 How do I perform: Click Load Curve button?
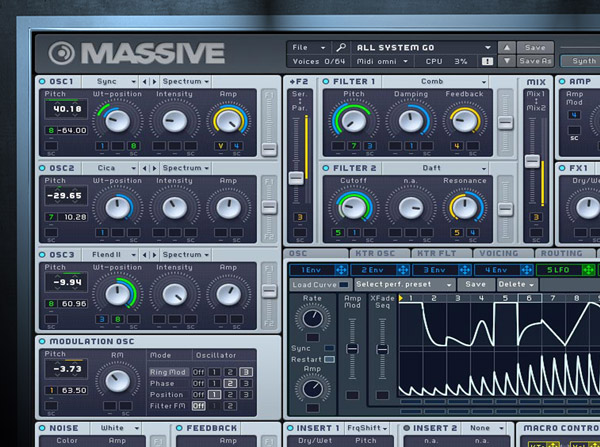pos(321,285)
